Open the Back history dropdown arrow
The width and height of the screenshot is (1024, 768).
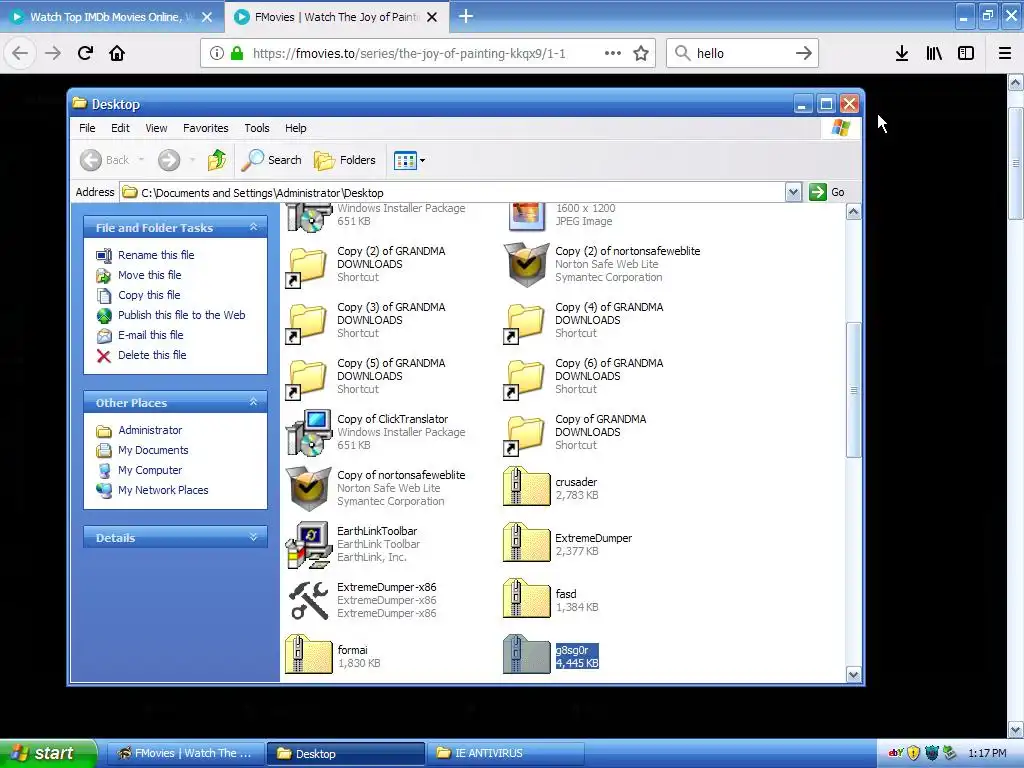(x=141, y=159)
